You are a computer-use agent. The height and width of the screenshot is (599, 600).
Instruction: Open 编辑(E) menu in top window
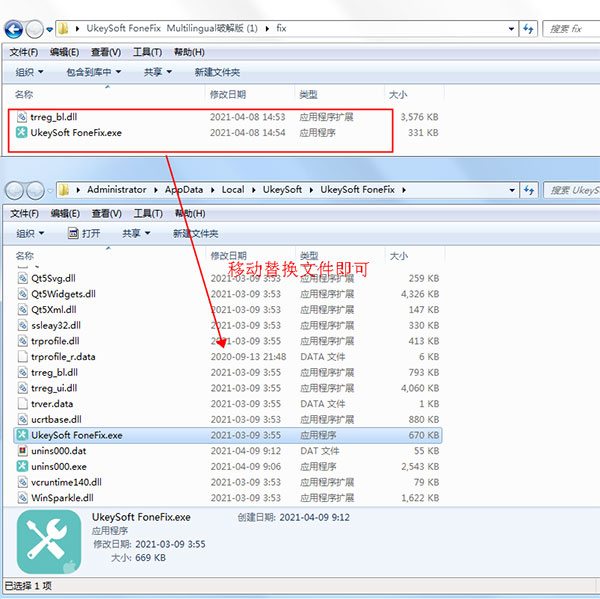tap(64, 52)
